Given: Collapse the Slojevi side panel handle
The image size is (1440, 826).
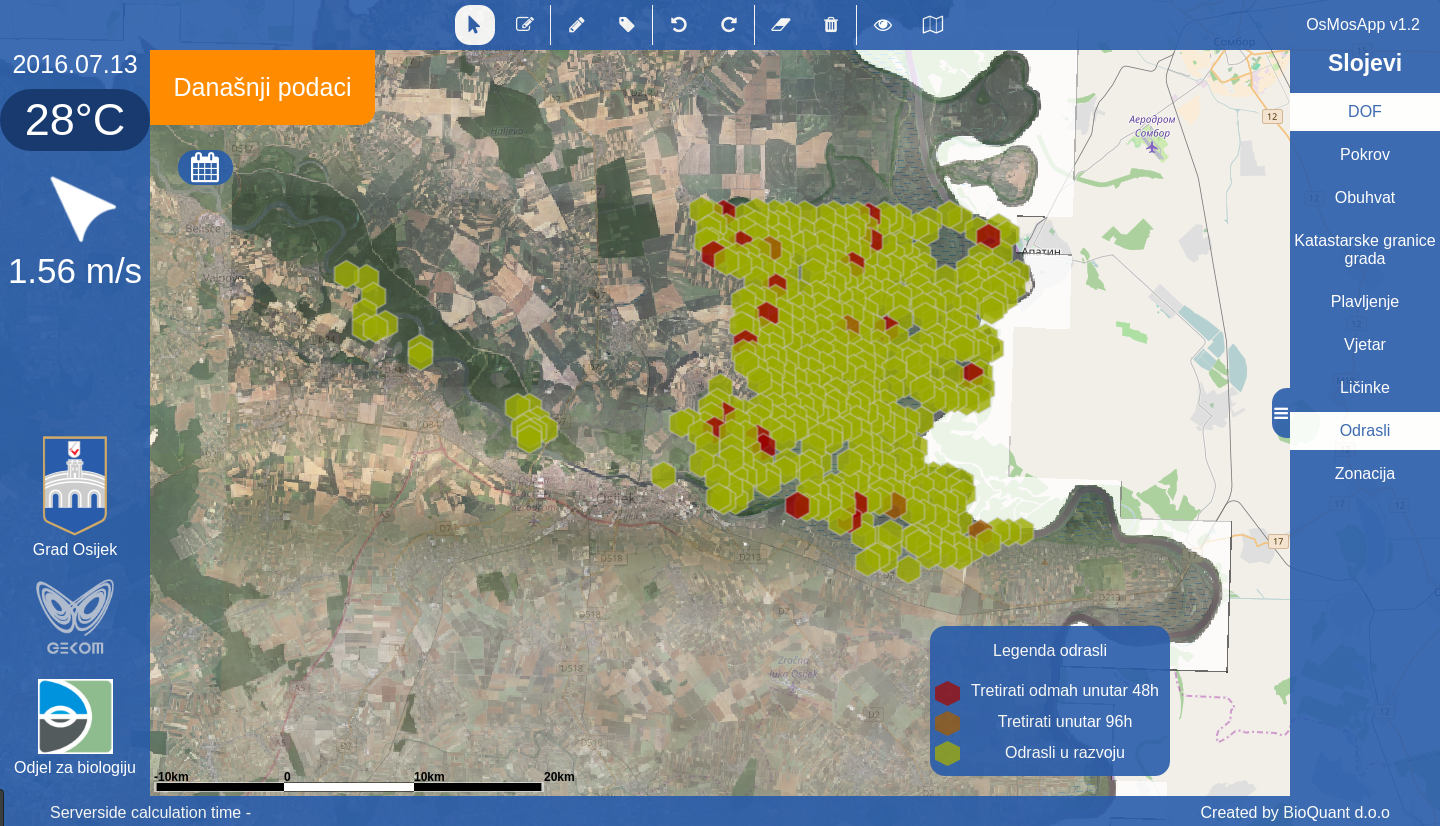Looking at the screenshot, I should coord(1280,413).
